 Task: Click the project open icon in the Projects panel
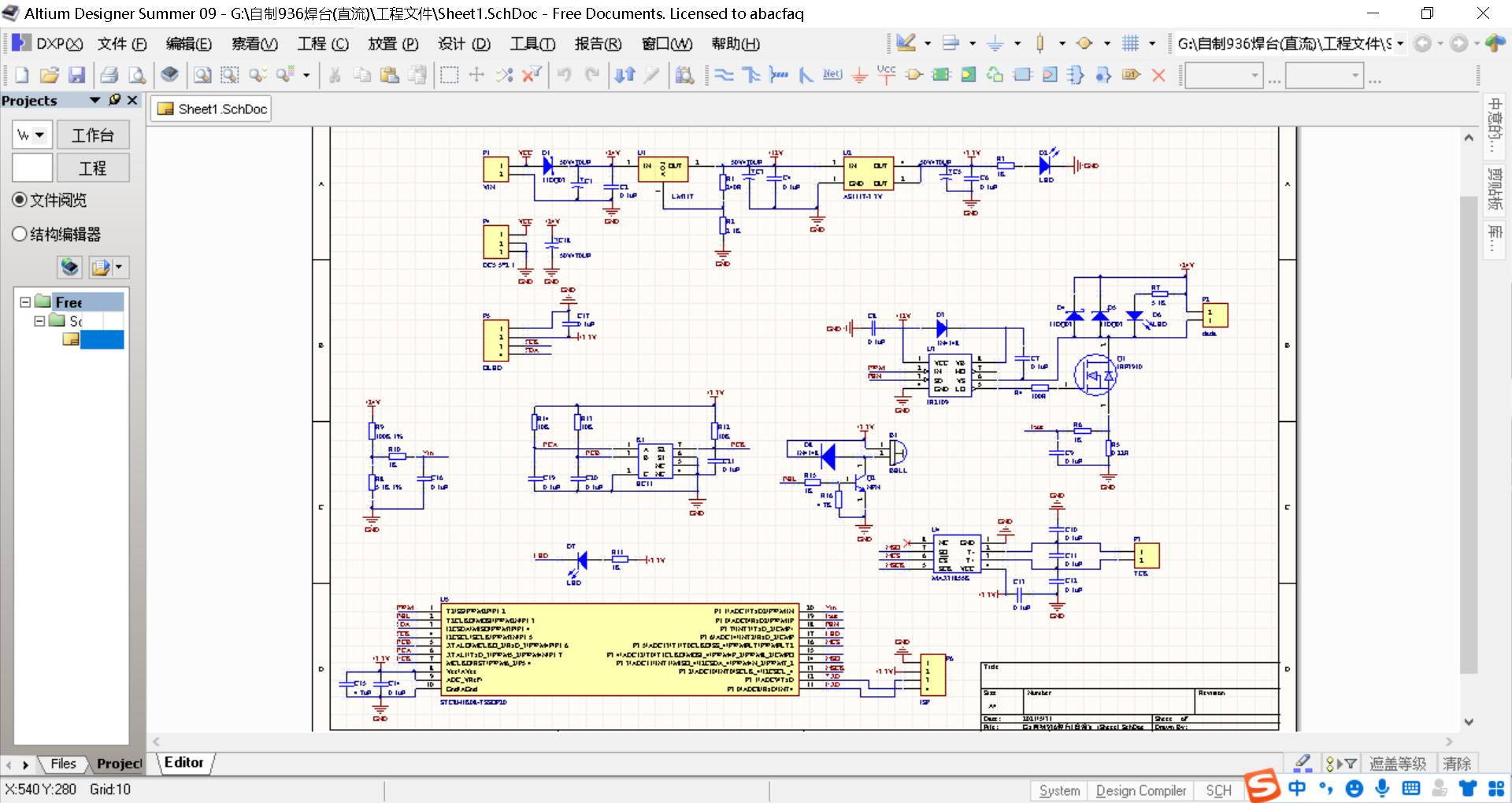coord(101,268)
